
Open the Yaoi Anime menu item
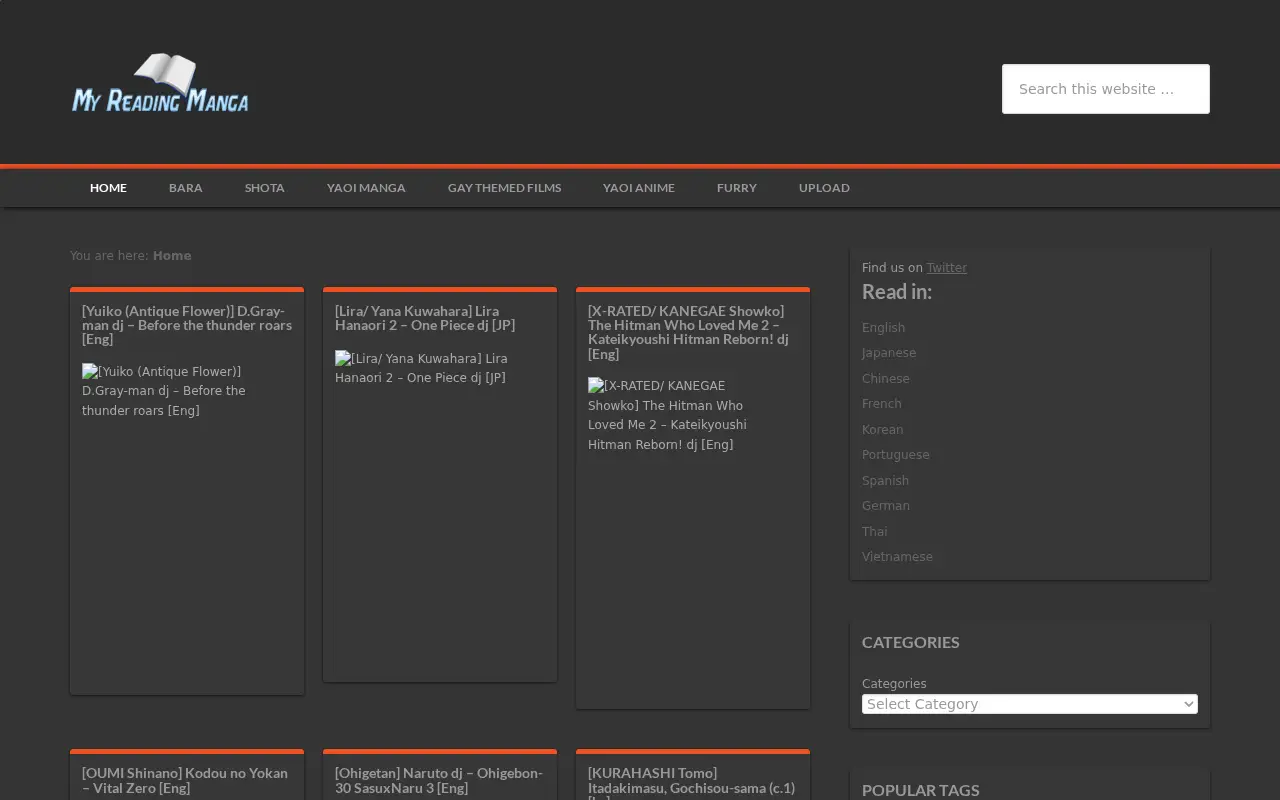[639, 188]
